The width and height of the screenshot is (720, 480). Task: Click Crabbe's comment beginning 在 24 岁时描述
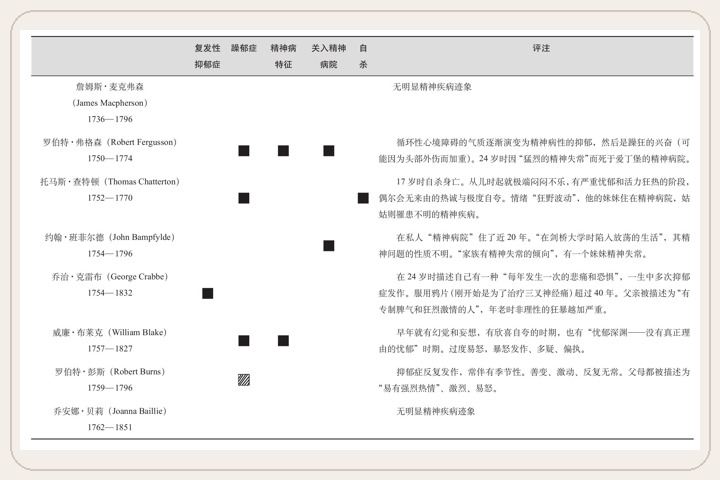click(534, 293)
